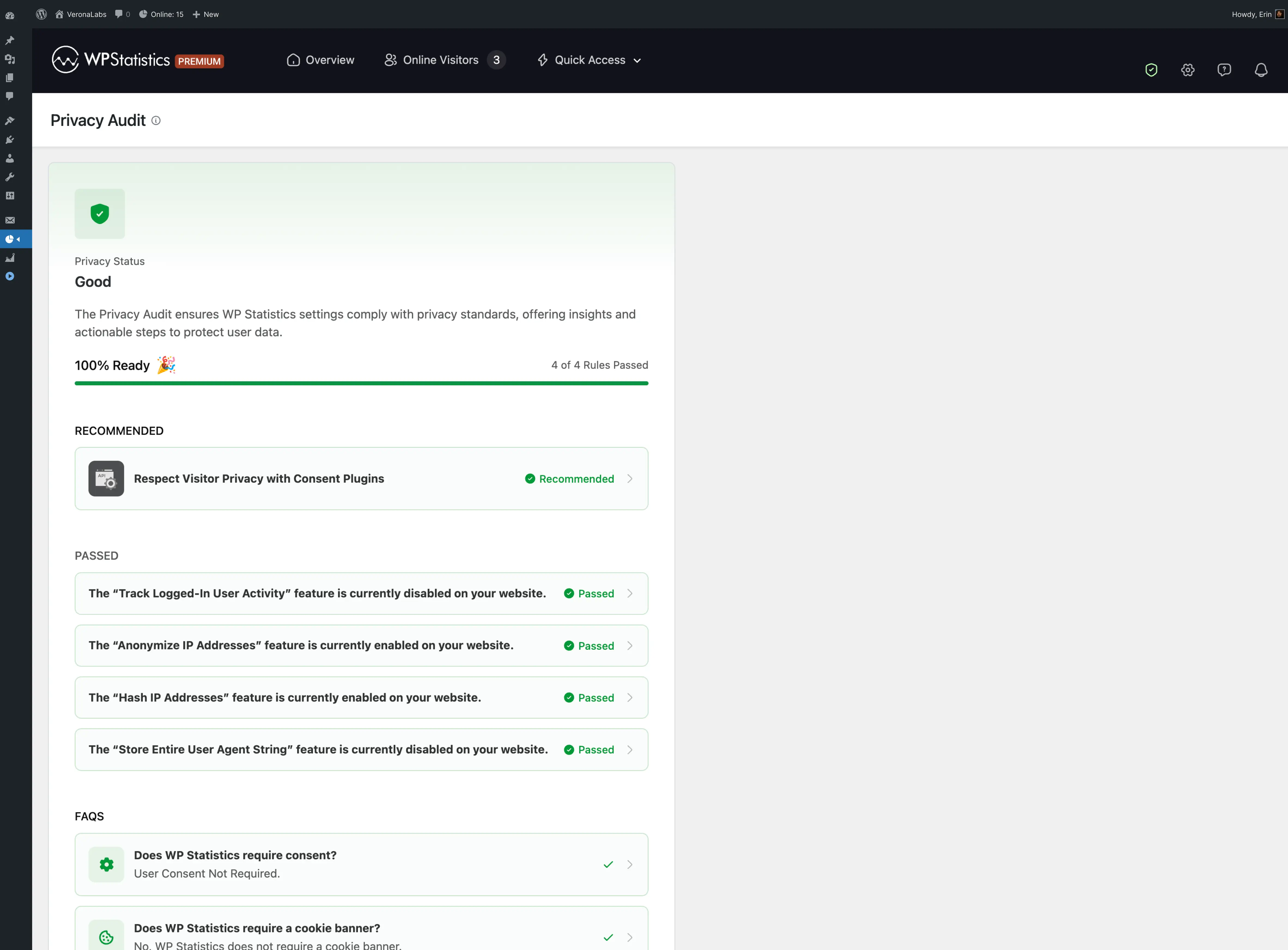Open the Plugins menu in the admin sidebar
Viewport: 1288px width, 950px height.
coord(10,140)
